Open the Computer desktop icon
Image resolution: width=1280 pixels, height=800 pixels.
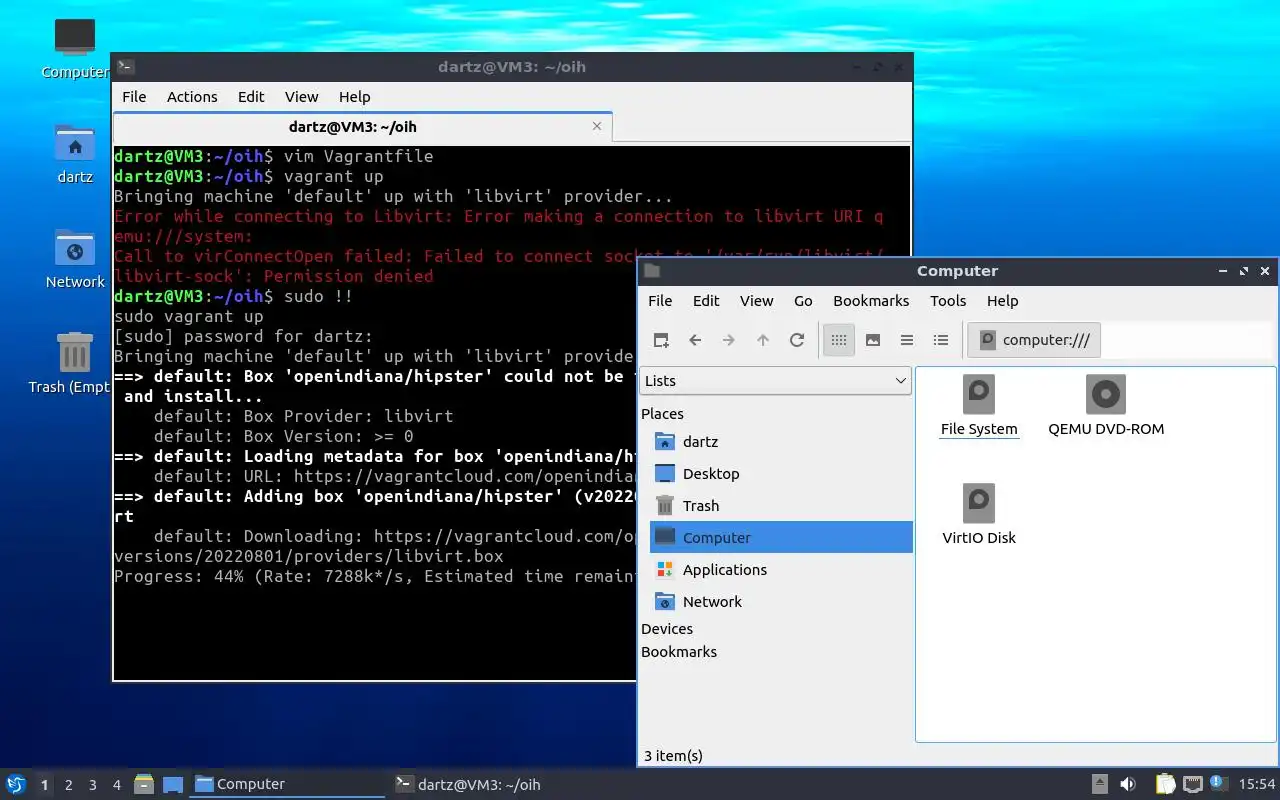pos(75,48)
